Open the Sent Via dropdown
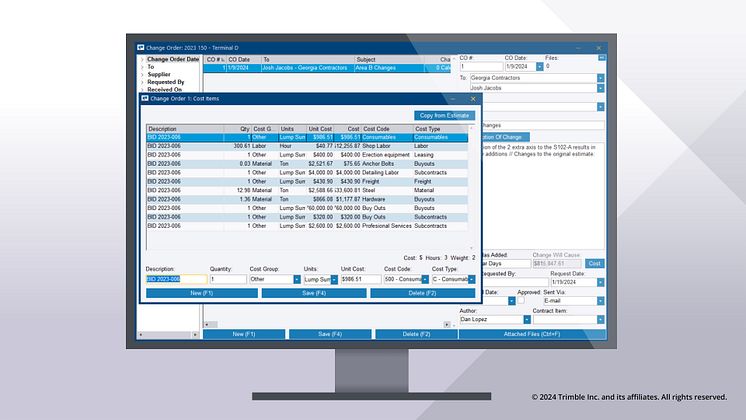Viewport: 746px width, 420px height. (x=600, y=299)
